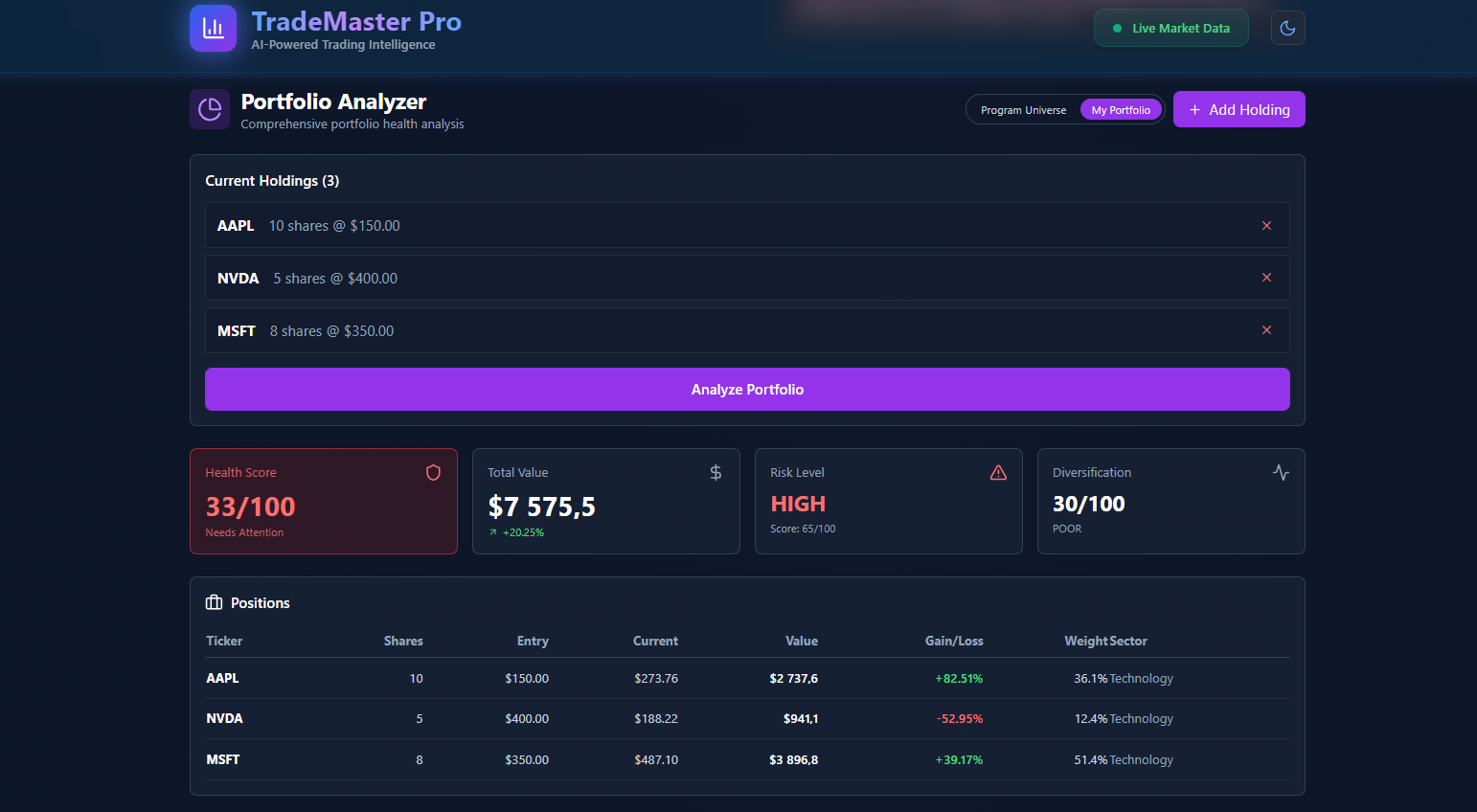Toggle the My Portfolio mode pill
The image size is (1477, 812).
coord(1121,109)
